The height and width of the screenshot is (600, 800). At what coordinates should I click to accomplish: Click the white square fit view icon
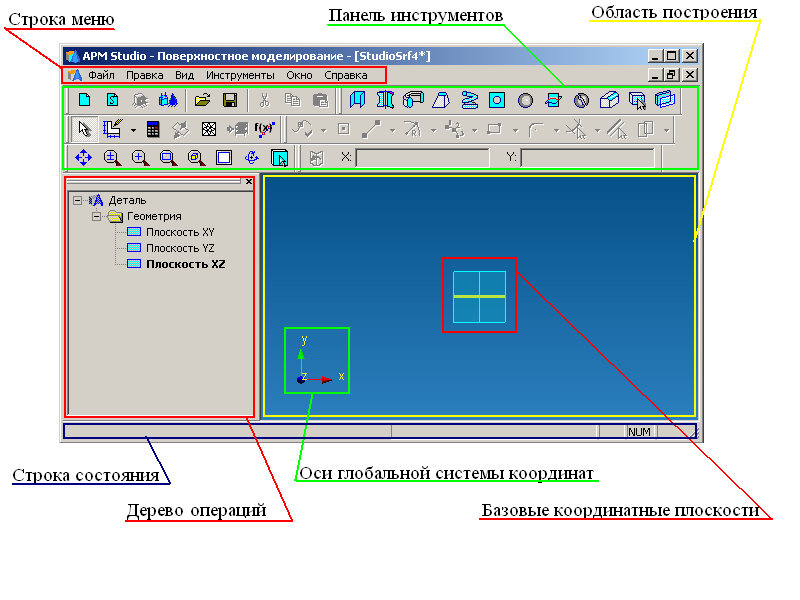click(x=224, y=158)
